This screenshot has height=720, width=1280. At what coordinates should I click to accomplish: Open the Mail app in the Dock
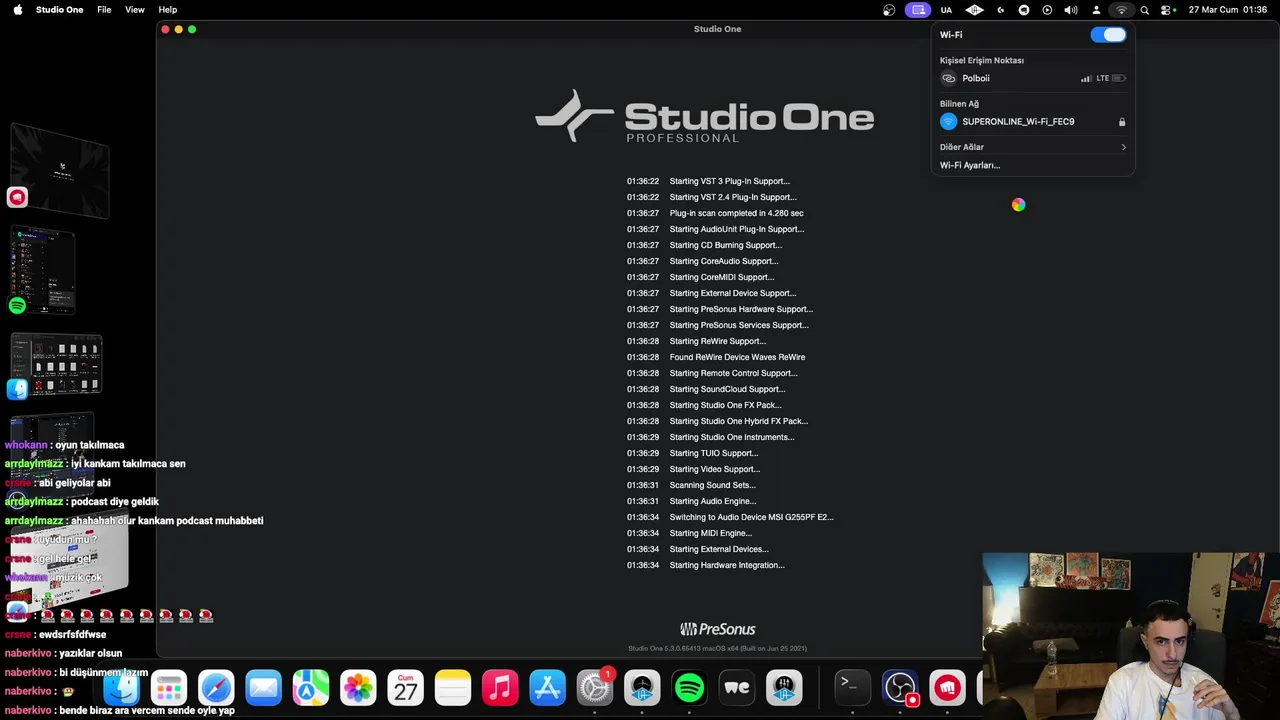click(263, 688)
